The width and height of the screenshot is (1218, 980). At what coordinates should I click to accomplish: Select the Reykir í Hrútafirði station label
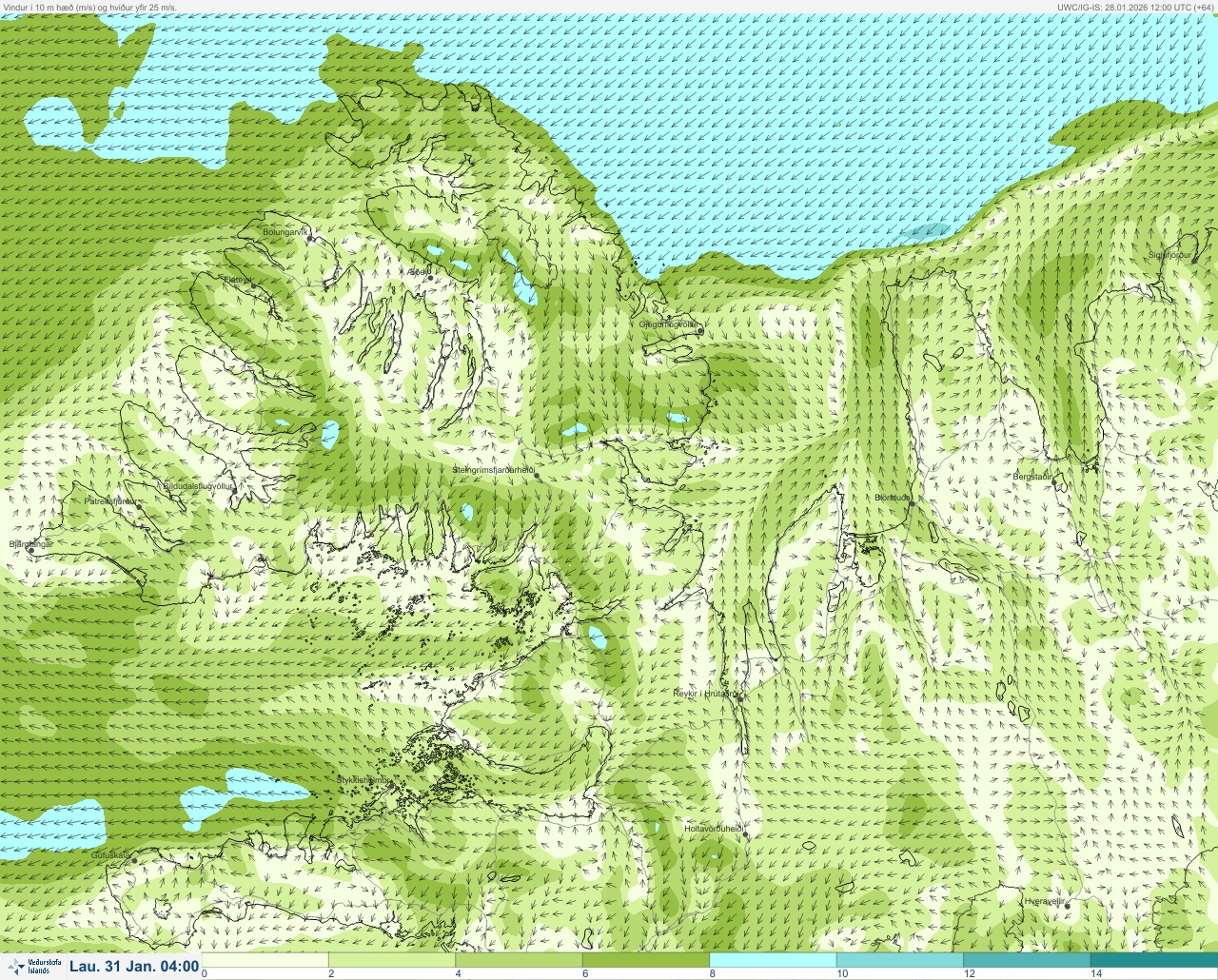705,694
